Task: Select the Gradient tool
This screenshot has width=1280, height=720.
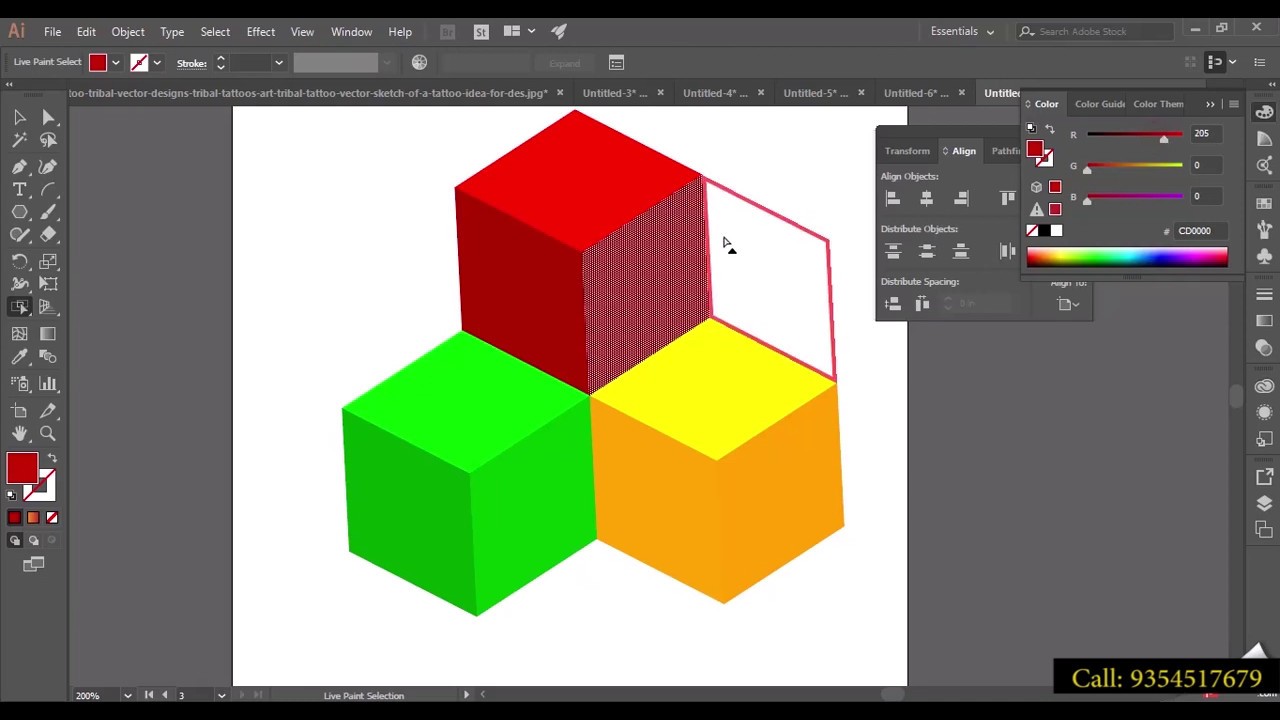Action: coord(48,333)
